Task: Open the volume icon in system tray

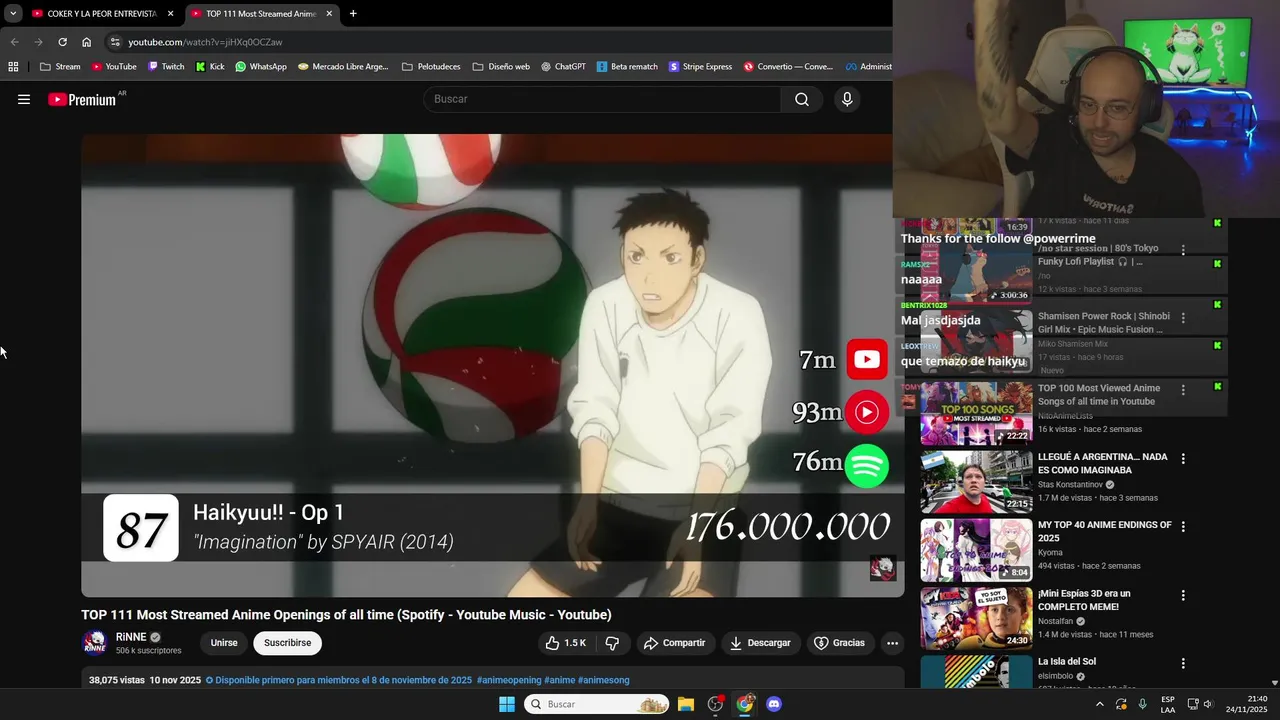Action: tap(1207, 704)
